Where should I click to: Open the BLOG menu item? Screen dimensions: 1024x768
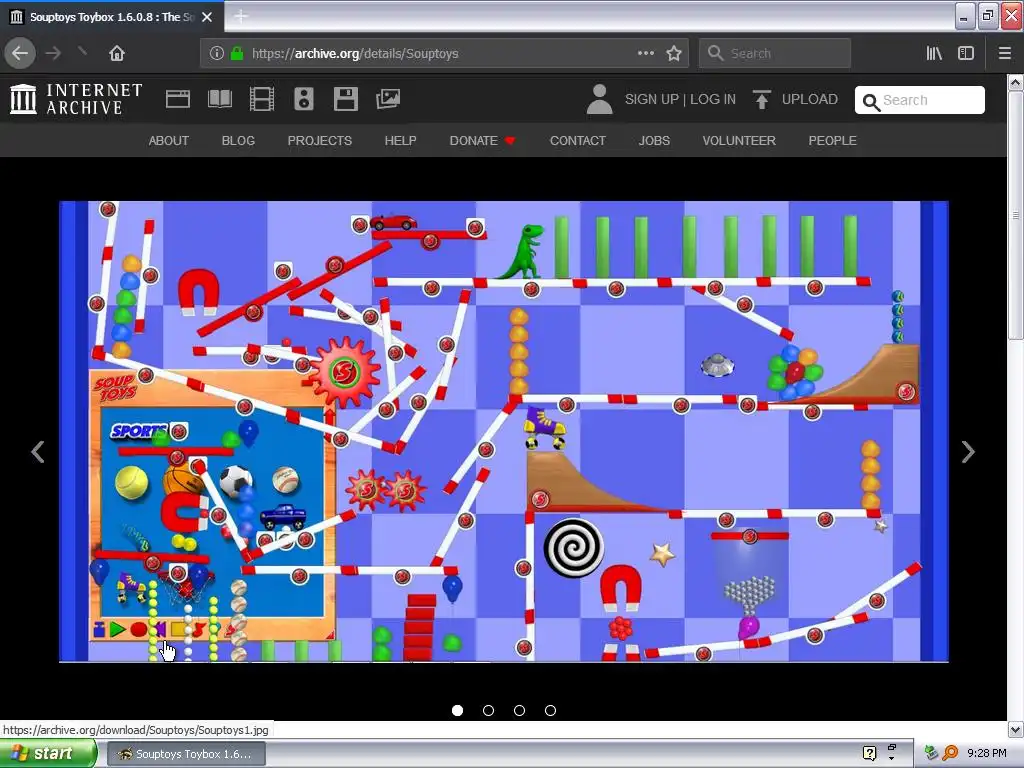tap(238, 140)
